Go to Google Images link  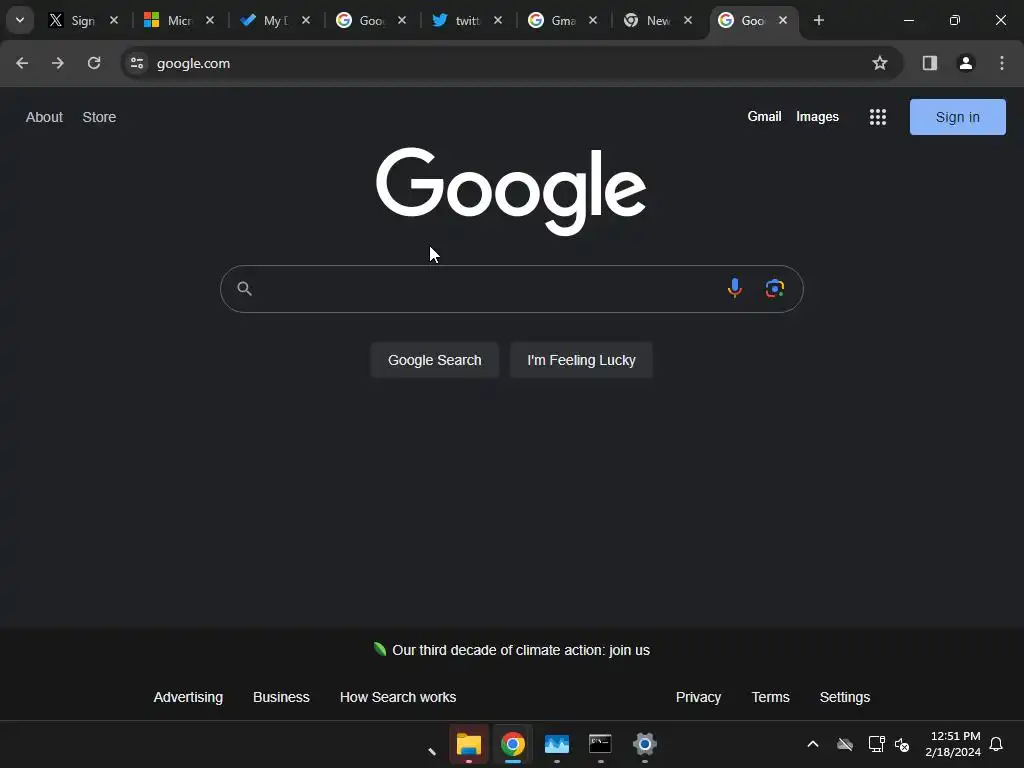(817, 116)
